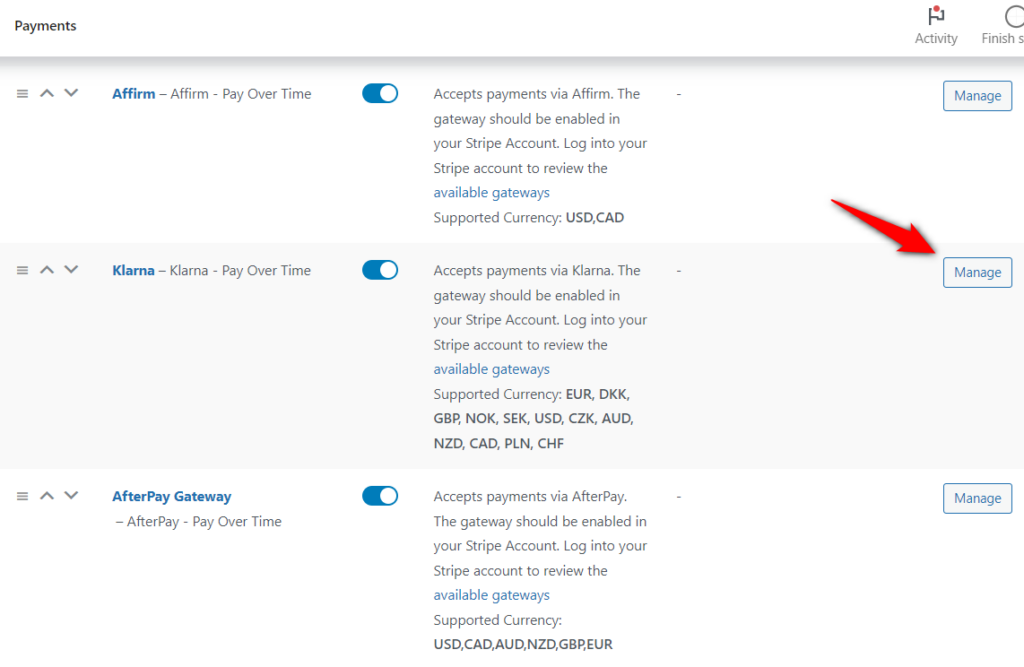
Task: Turn off the Klarna payment toggle
Action: pyautogui.click(x=380, y=270)
